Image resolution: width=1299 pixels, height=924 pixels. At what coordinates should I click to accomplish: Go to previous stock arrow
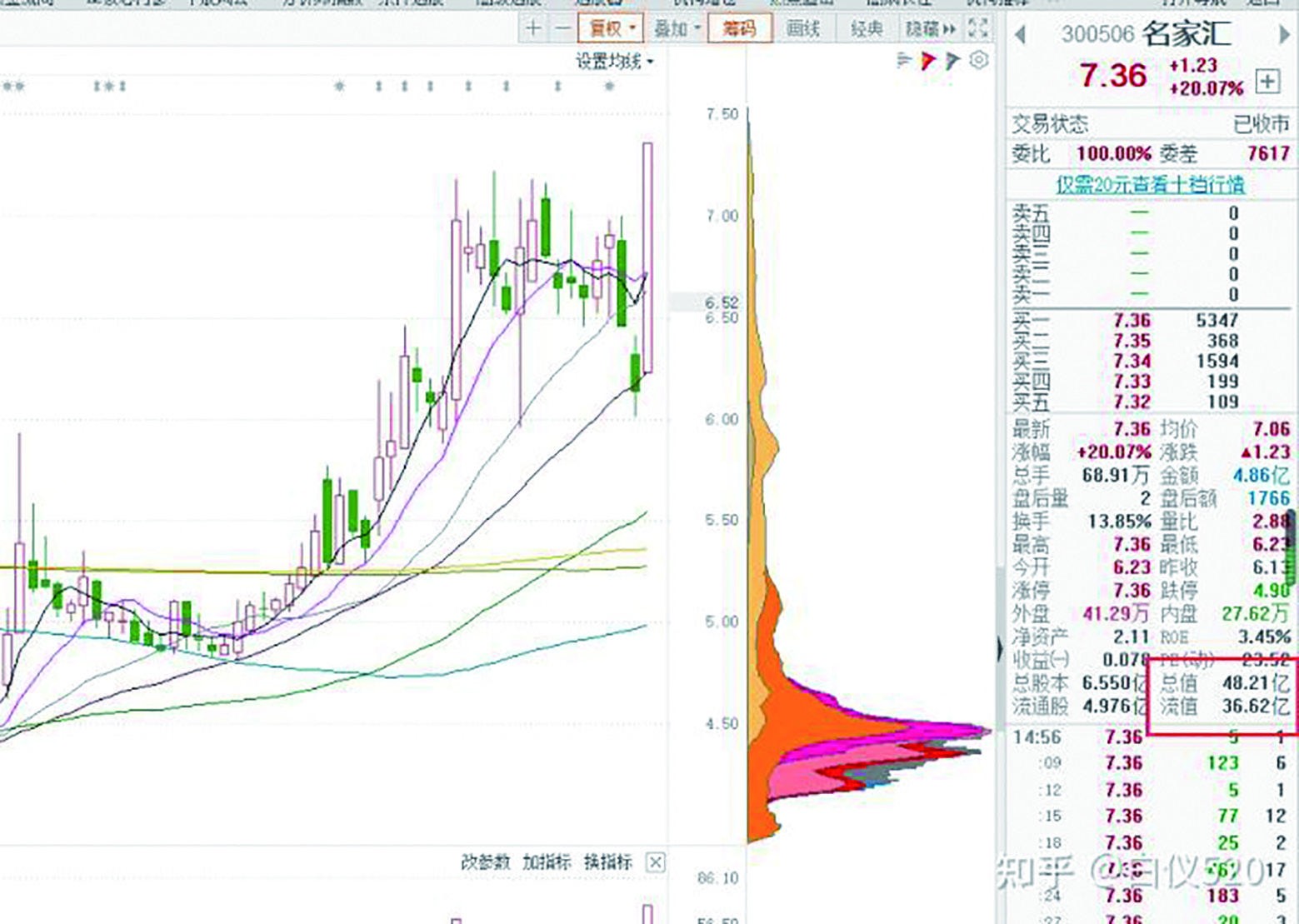(x=1019, y=35)
